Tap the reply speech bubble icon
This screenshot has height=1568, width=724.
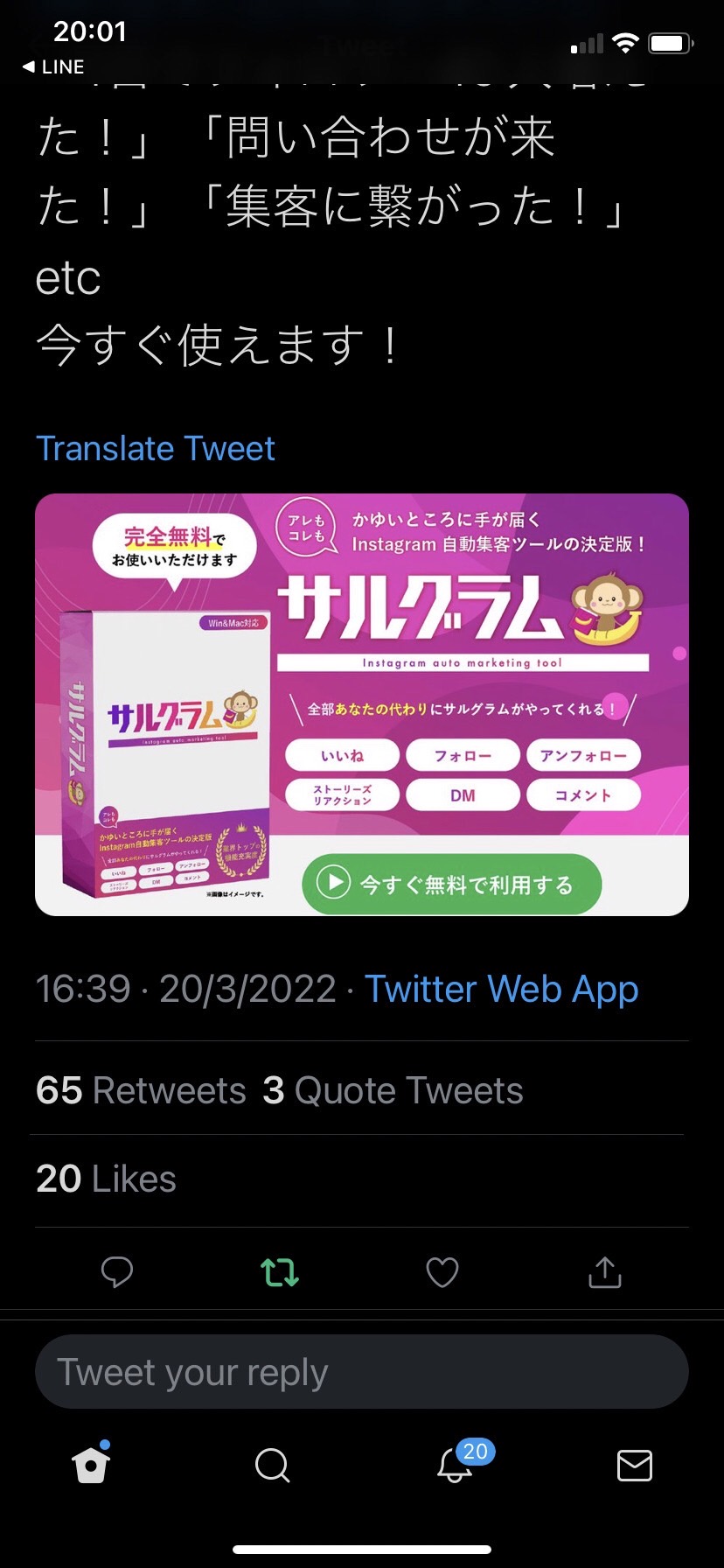click(116, 1271)
